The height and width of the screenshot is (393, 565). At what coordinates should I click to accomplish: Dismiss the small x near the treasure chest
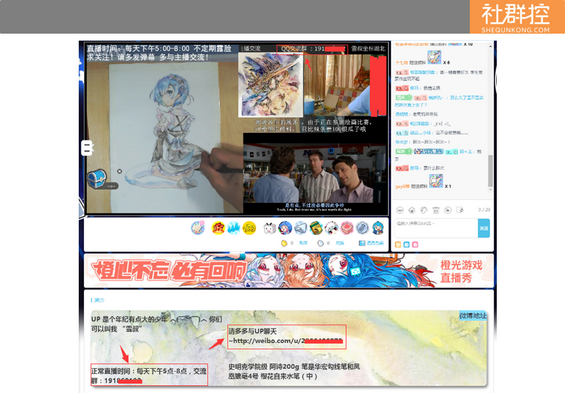120,171
